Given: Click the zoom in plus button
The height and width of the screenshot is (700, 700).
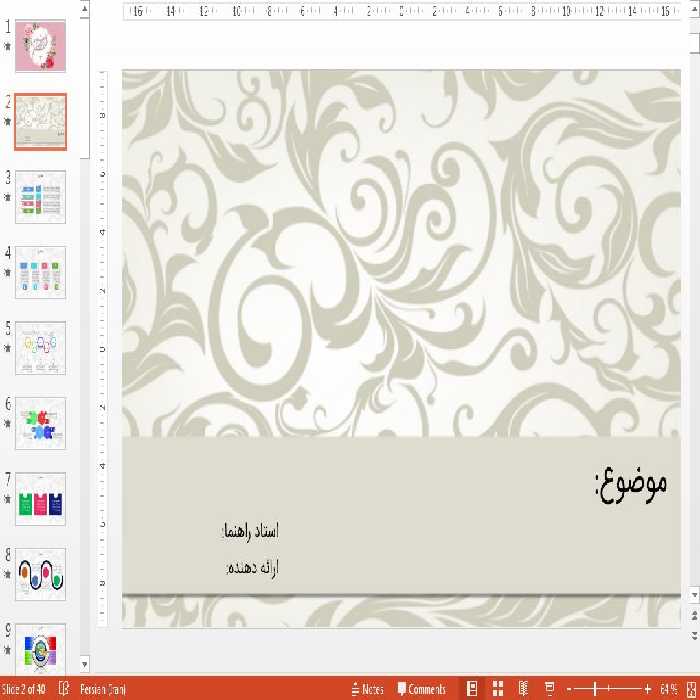Looking at the screenshot, I should coord(647,690).
